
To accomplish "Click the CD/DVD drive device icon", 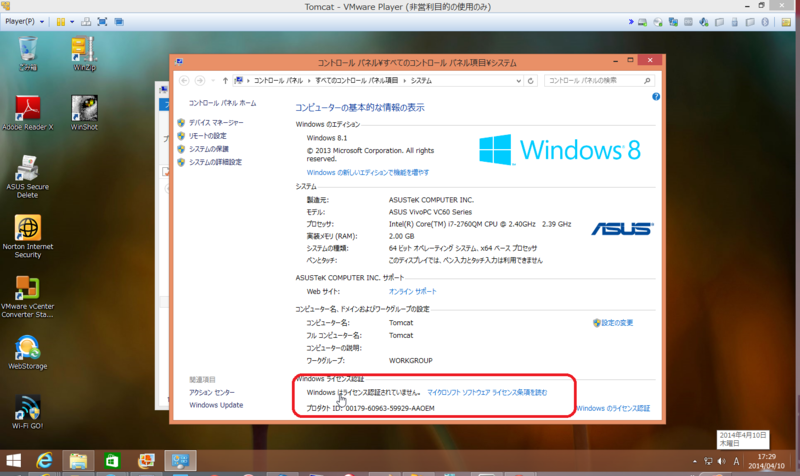I will click(658, 22).
